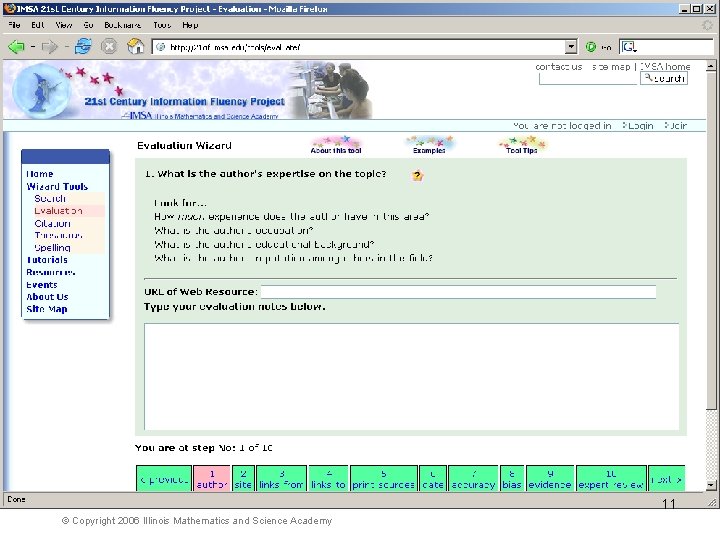The height and width of the screenshot is (540, 720).
Task: Open the About this tool icon
Action: pyautogui.click(x=336, y=145)
